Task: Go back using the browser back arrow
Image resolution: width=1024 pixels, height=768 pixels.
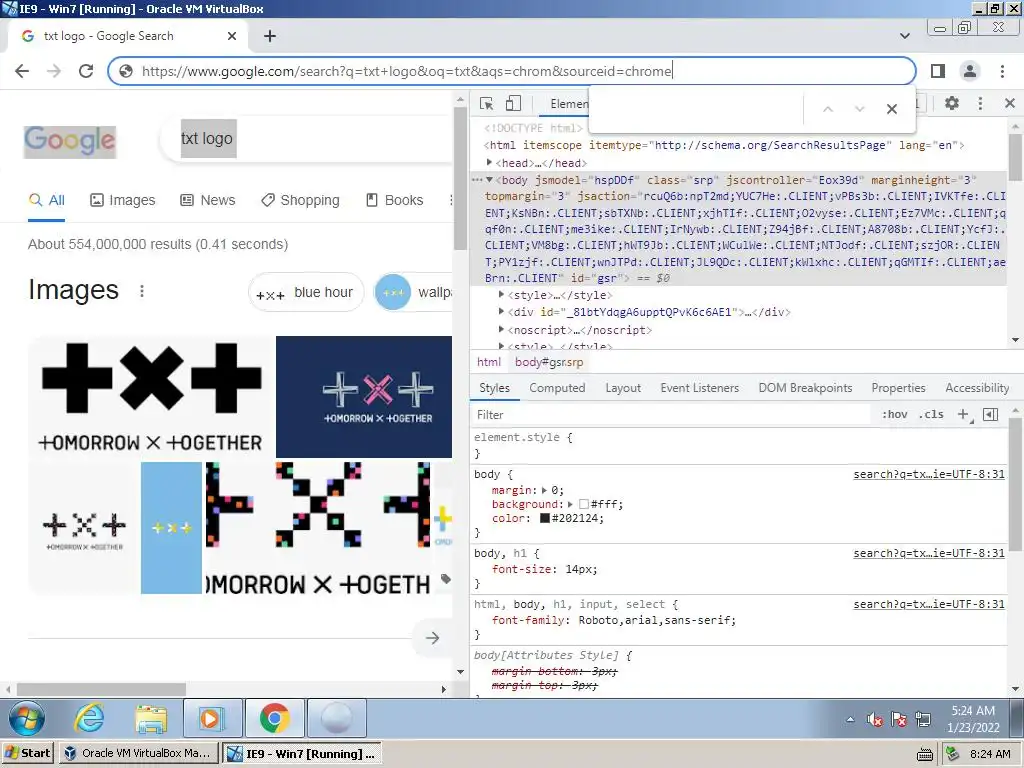Action: coord(22,71)
